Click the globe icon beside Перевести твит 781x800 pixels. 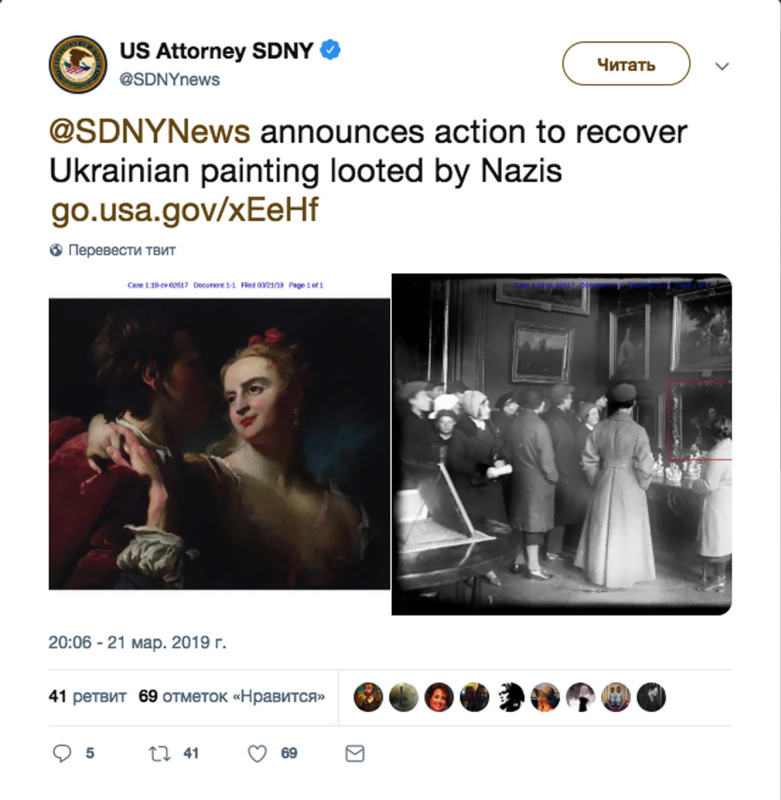coord(56,250)
